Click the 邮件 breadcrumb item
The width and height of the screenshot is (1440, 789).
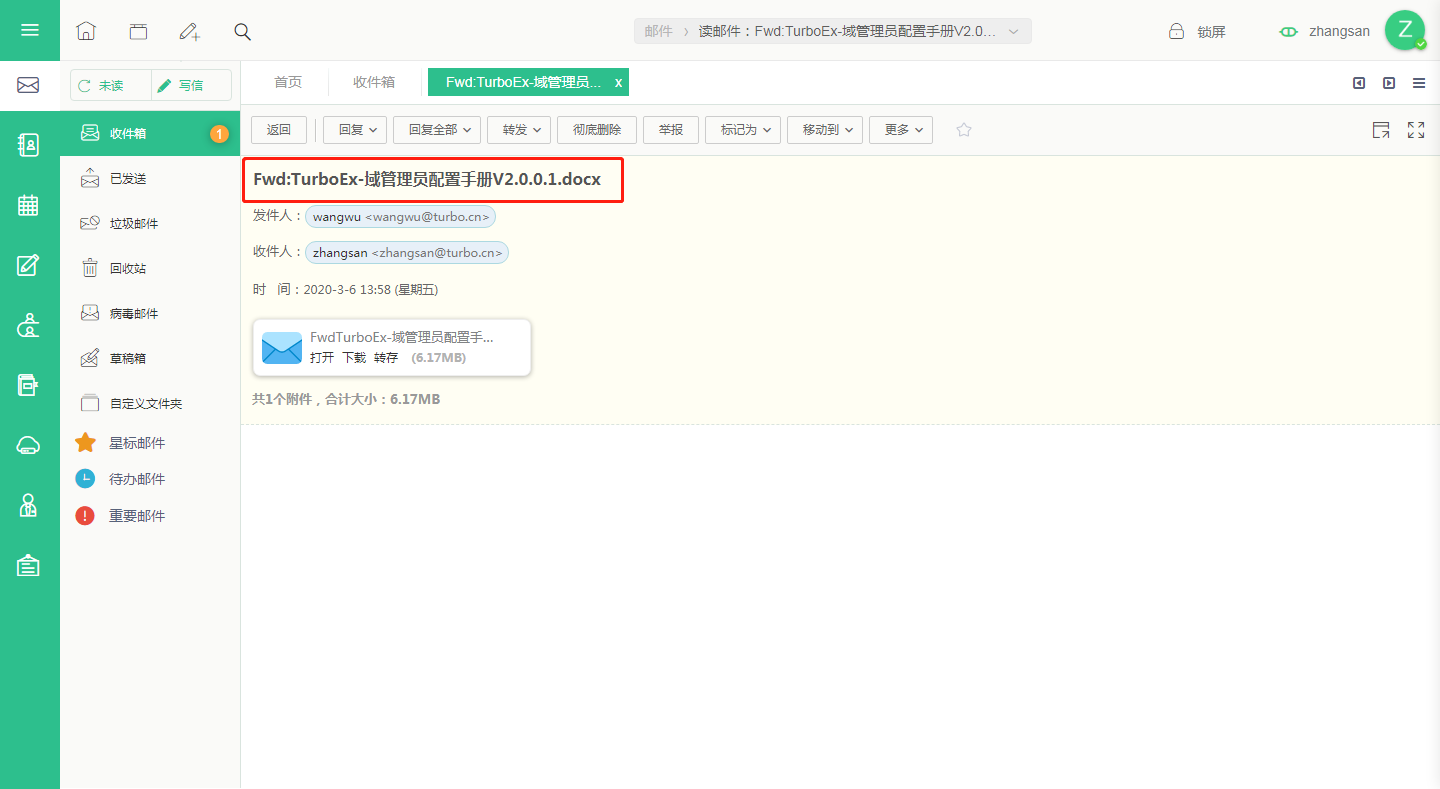tap(659, 32)
